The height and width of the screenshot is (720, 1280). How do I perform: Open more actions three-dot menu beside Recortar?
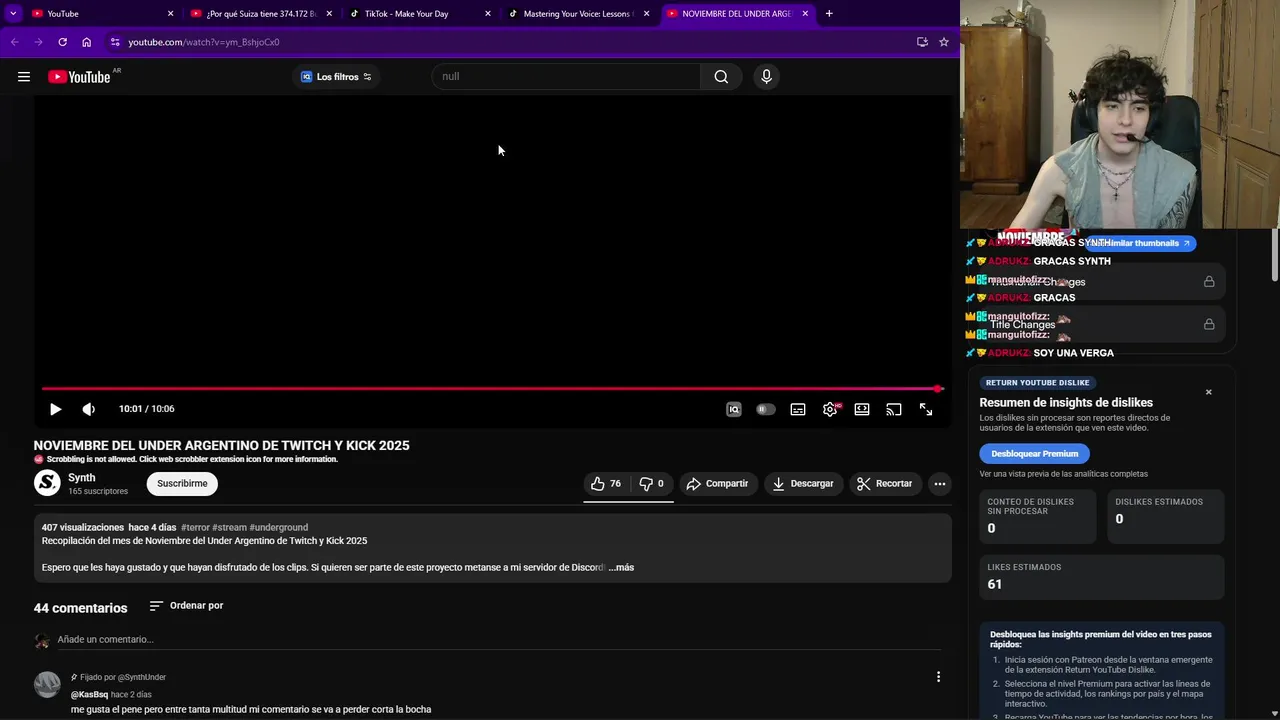click(x=939, y=484)
